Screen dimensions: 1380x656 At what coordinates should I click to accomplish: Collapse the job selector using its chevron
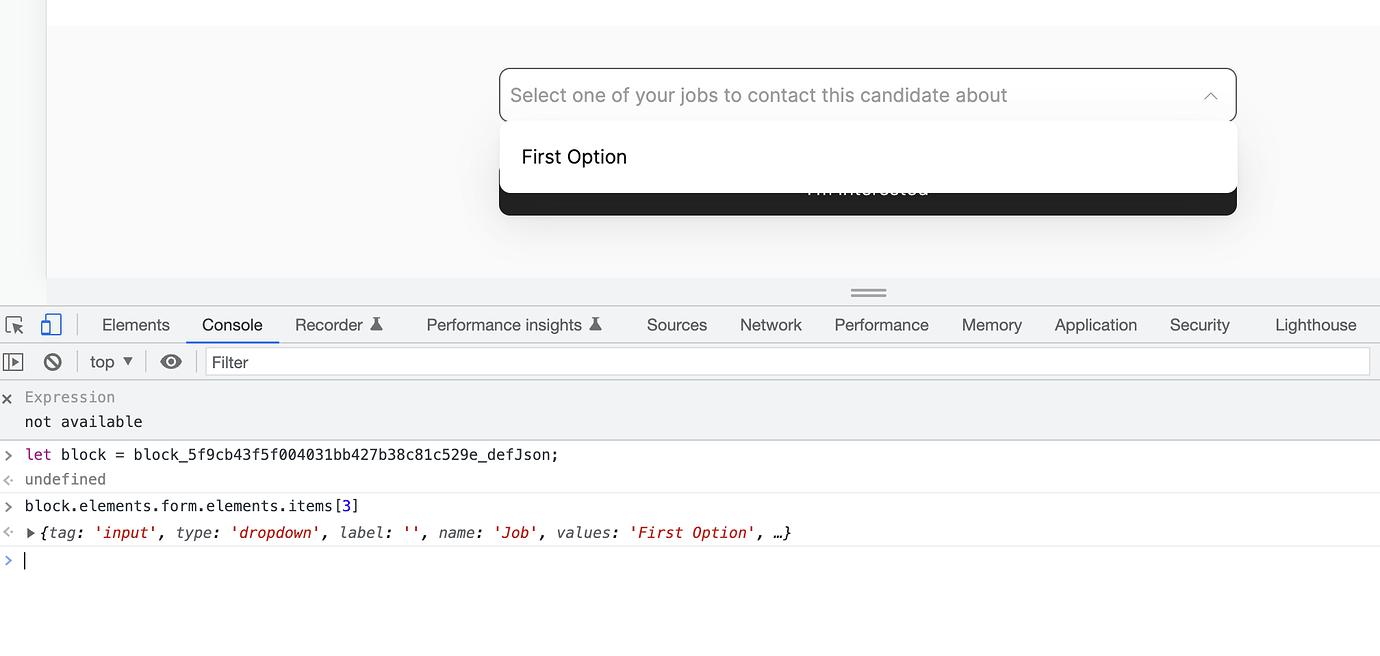1210,95
